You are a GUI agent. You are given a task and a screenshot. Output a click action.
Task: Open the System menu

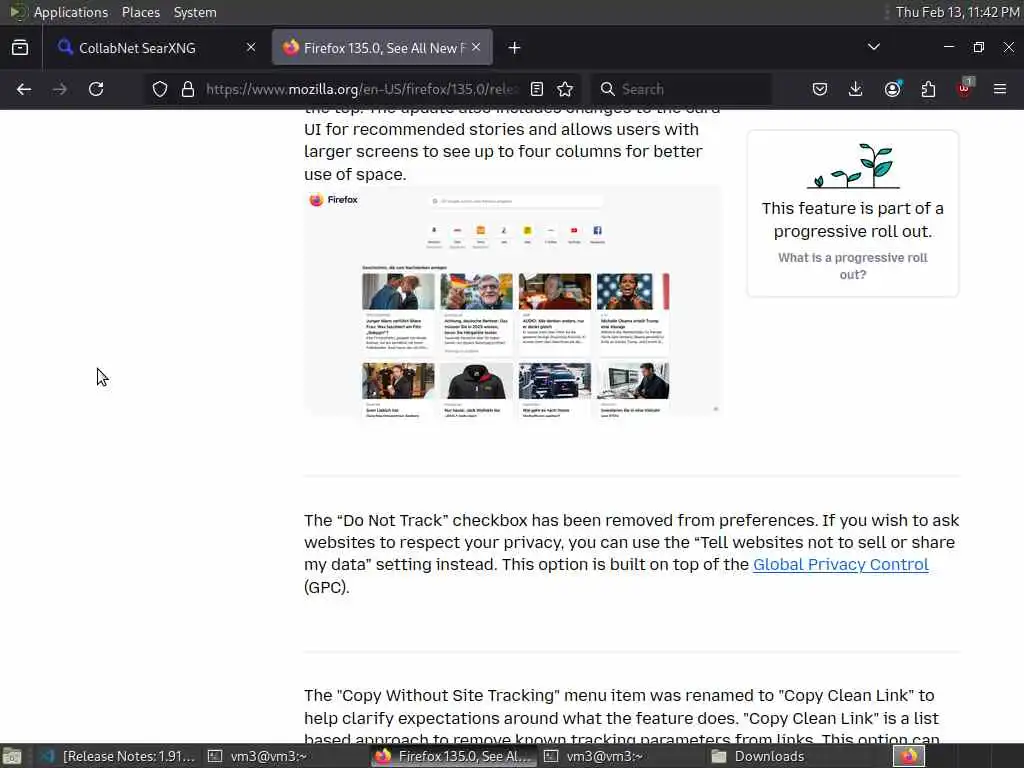pyautogui.click(x=195, y=12)
